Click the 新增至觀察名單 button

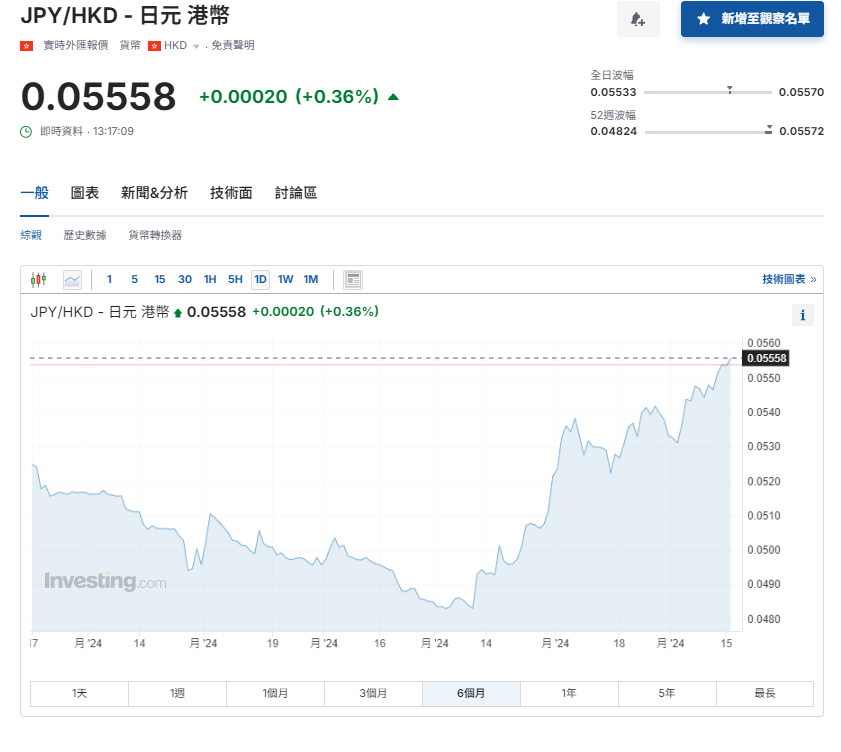[x=752, y=19]
